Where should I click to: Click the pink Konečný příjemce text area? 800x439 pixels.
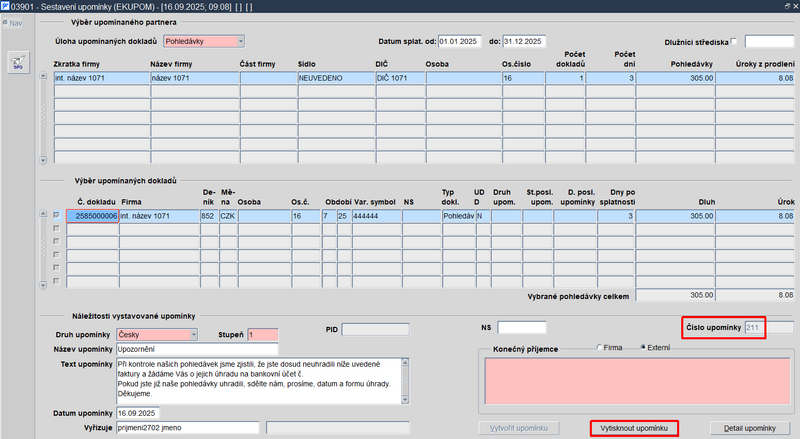[x=637, y=381]
